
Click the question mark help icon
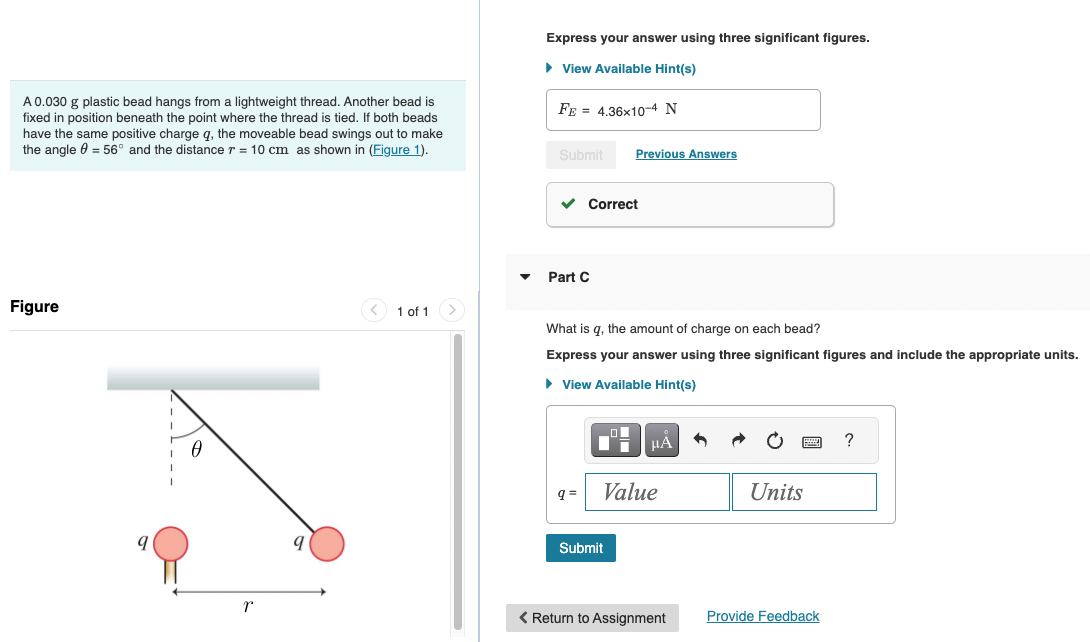click(848, 440)
